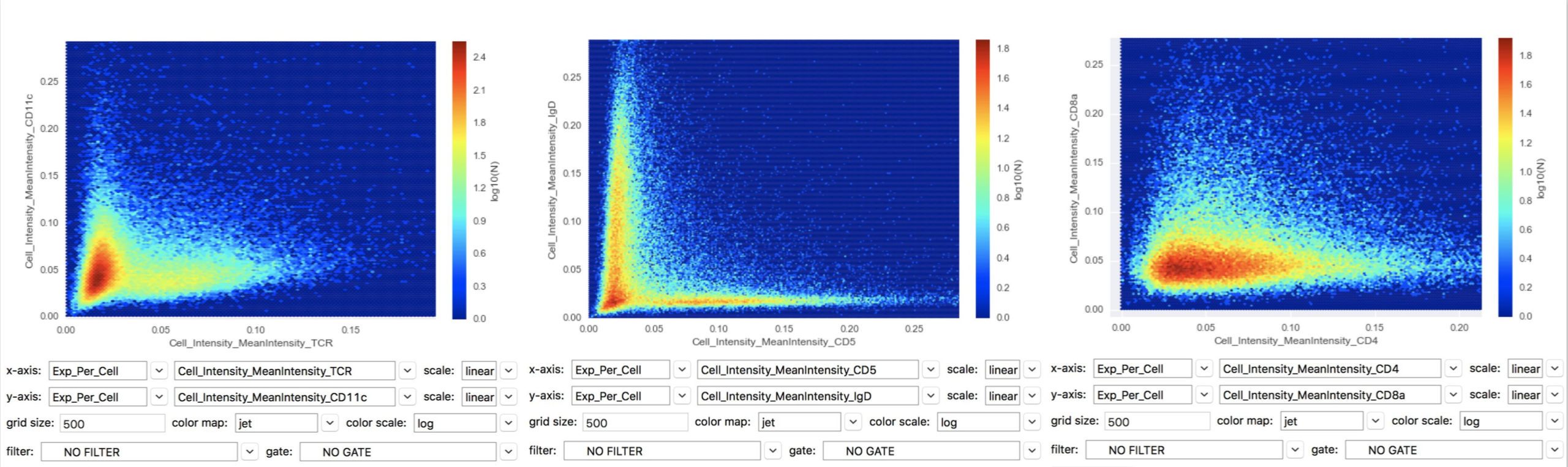Screen dimensions: 1568x467
Task: Click the Cell_Intensity_MeanIntensity_TCR axis title
Action: click(x=251, y=343)
